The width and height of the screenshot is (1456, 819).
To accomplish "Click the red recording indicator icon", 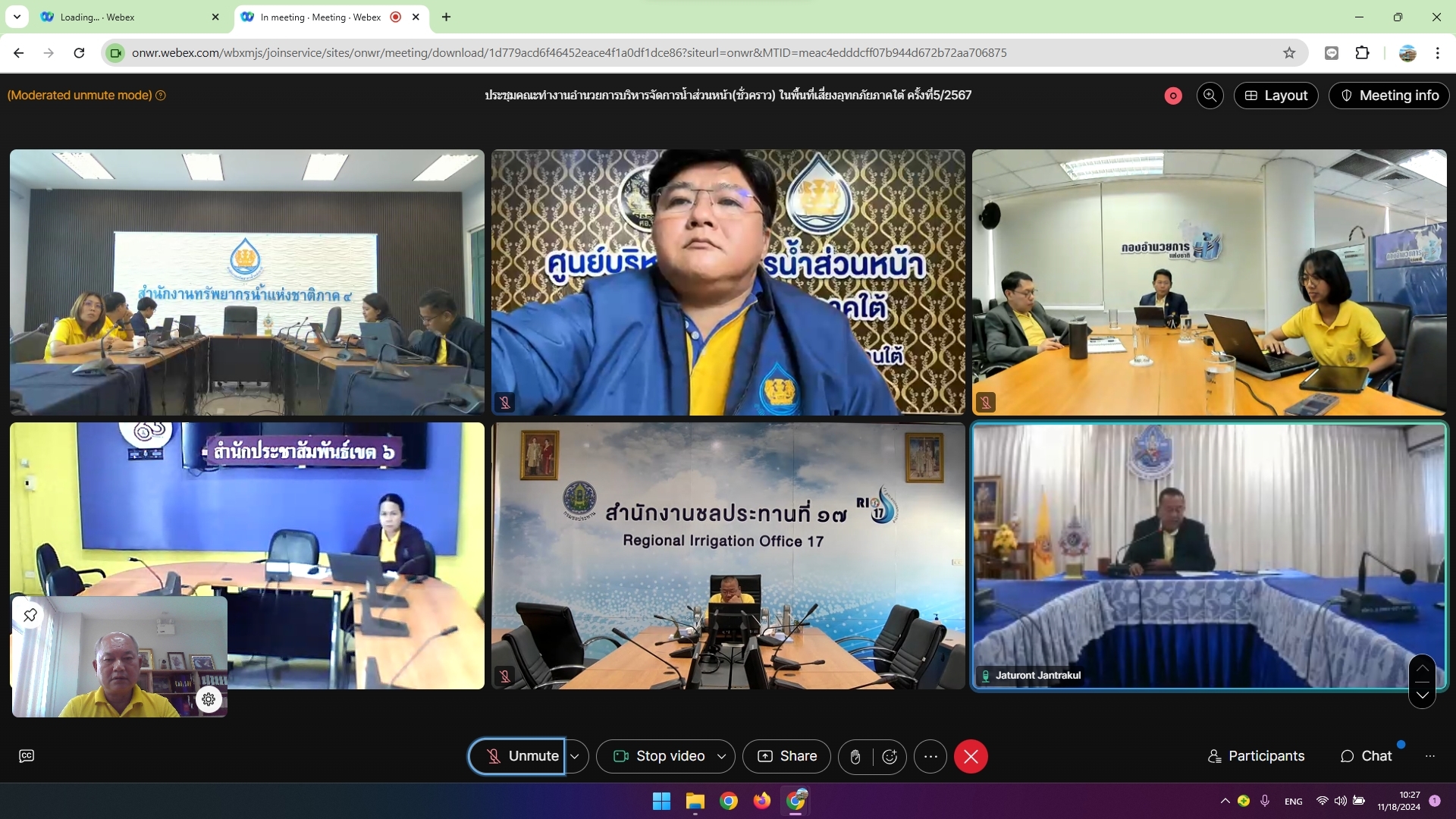I will click(x=1173, y=96).
